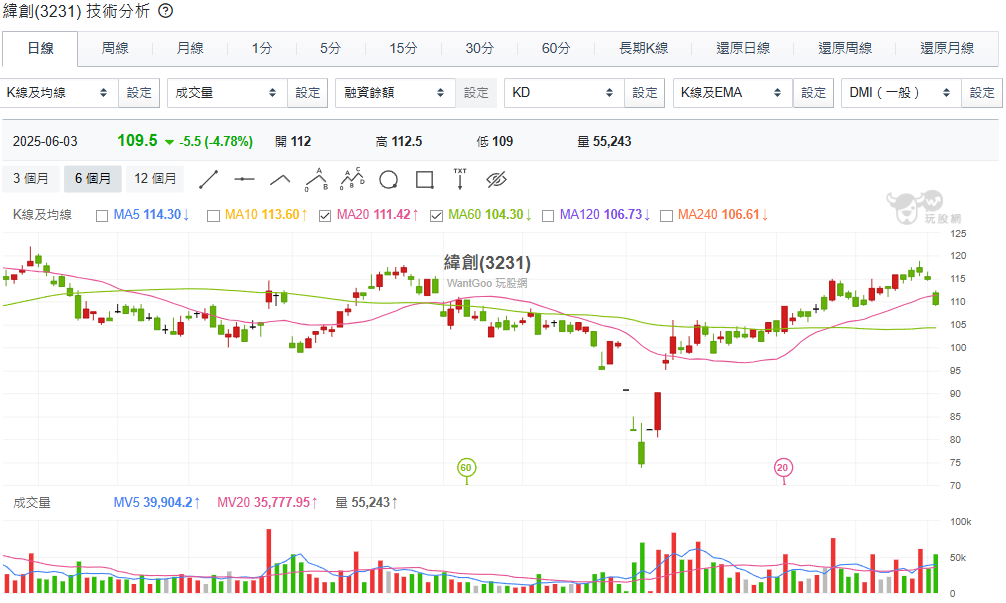Enable the MA5 moving average checkbox
This screenshot has width=1006, height=603.
(x=102, y=215)
